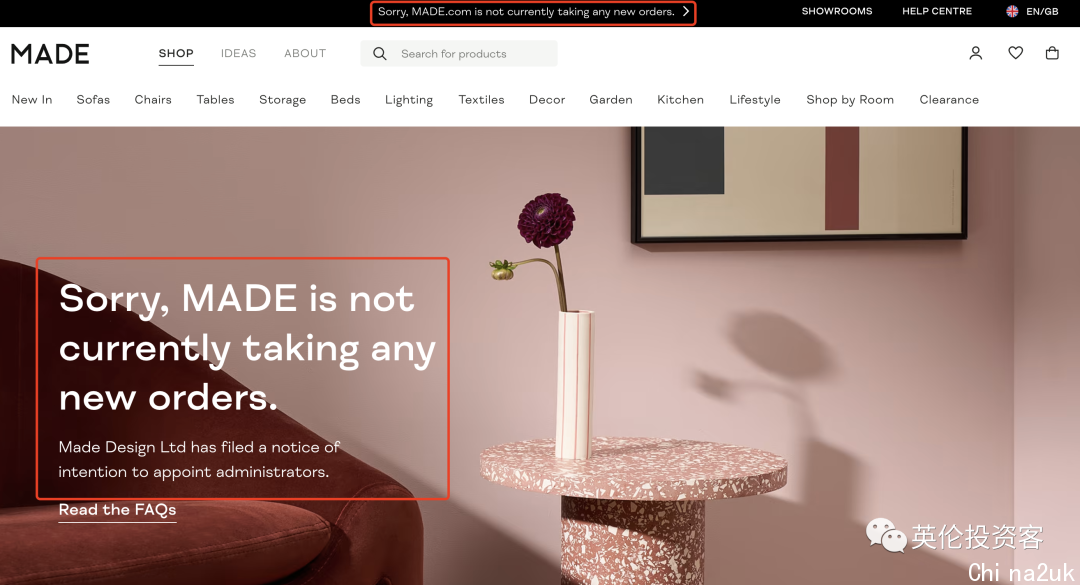Viewport: 1080px width, 585px height.
Task: Open the Storage category
Action: 282,100
